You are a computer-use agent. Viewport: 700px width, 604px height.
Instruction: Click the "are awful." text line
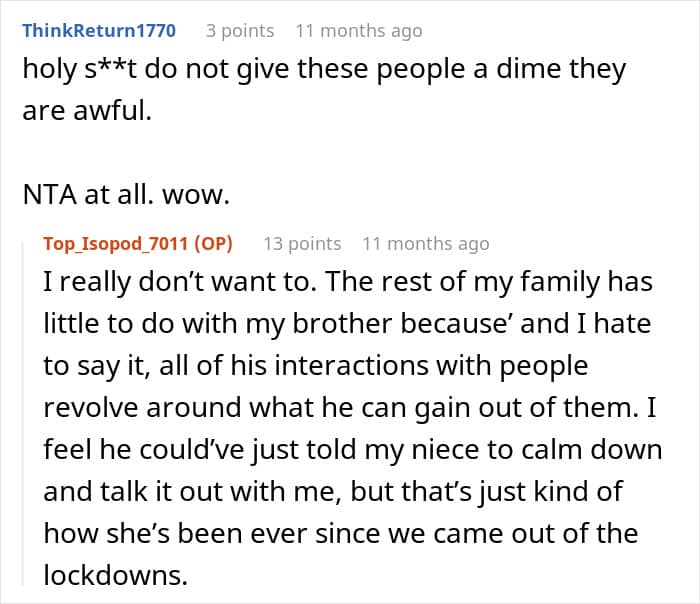coord(87,111)
